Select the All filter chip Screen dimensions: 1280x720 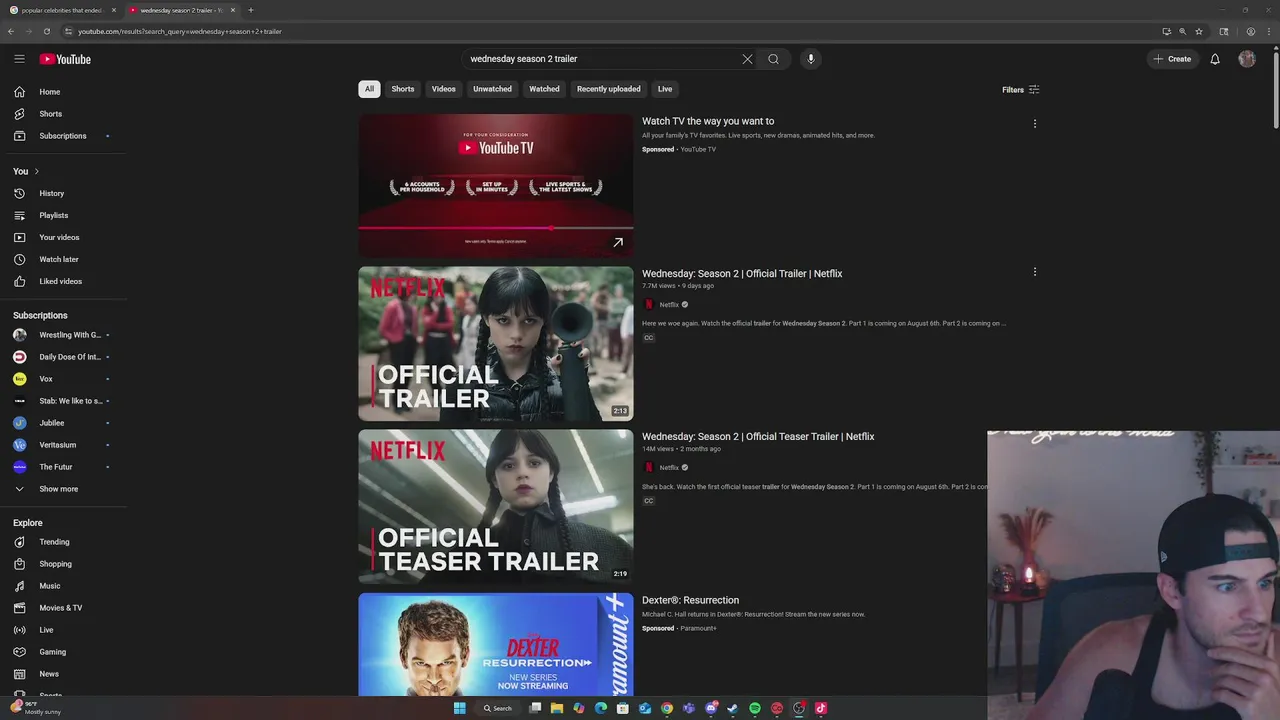click(x=369, y=89)
